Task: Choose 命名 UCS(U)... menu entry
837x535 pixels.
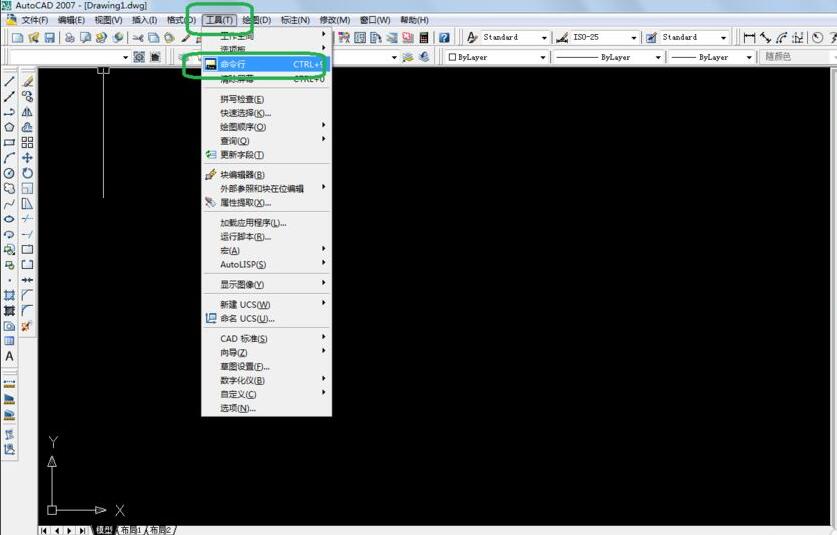Action: [x=266, y=319]
